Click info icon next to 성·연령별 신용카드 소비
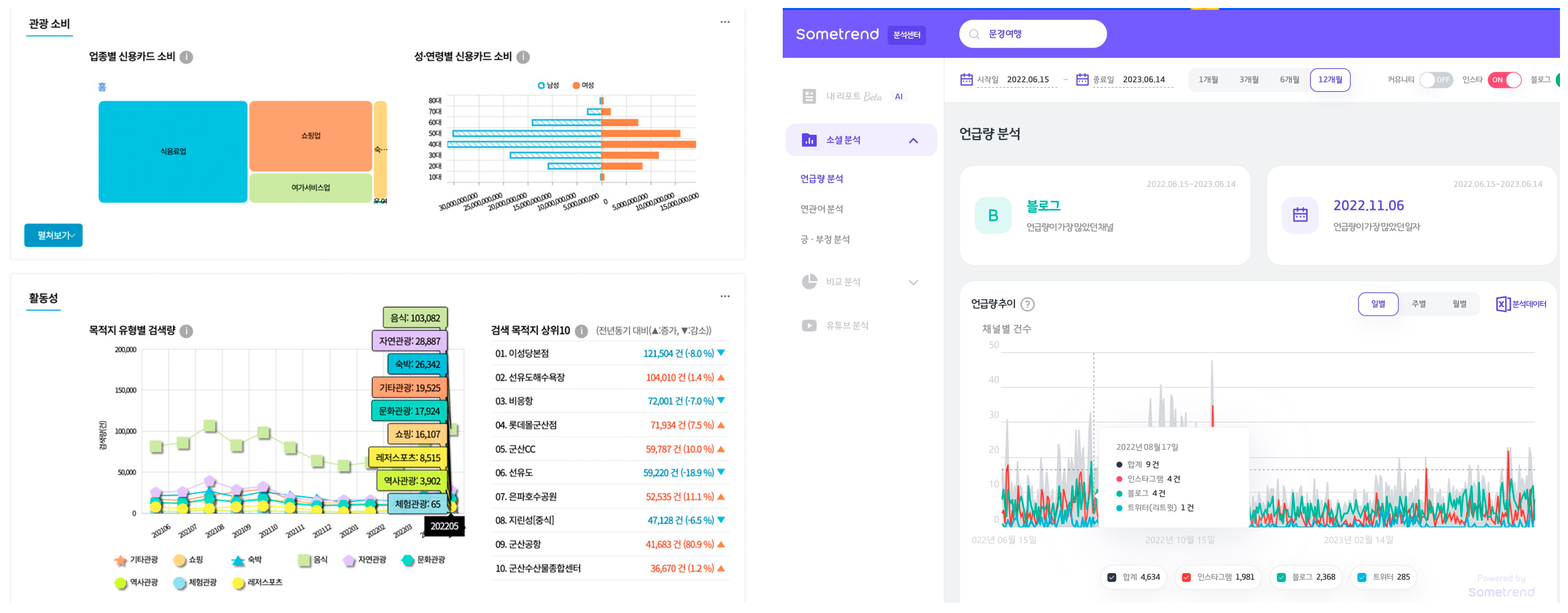 pyautogui.click(x=522, y=57)
